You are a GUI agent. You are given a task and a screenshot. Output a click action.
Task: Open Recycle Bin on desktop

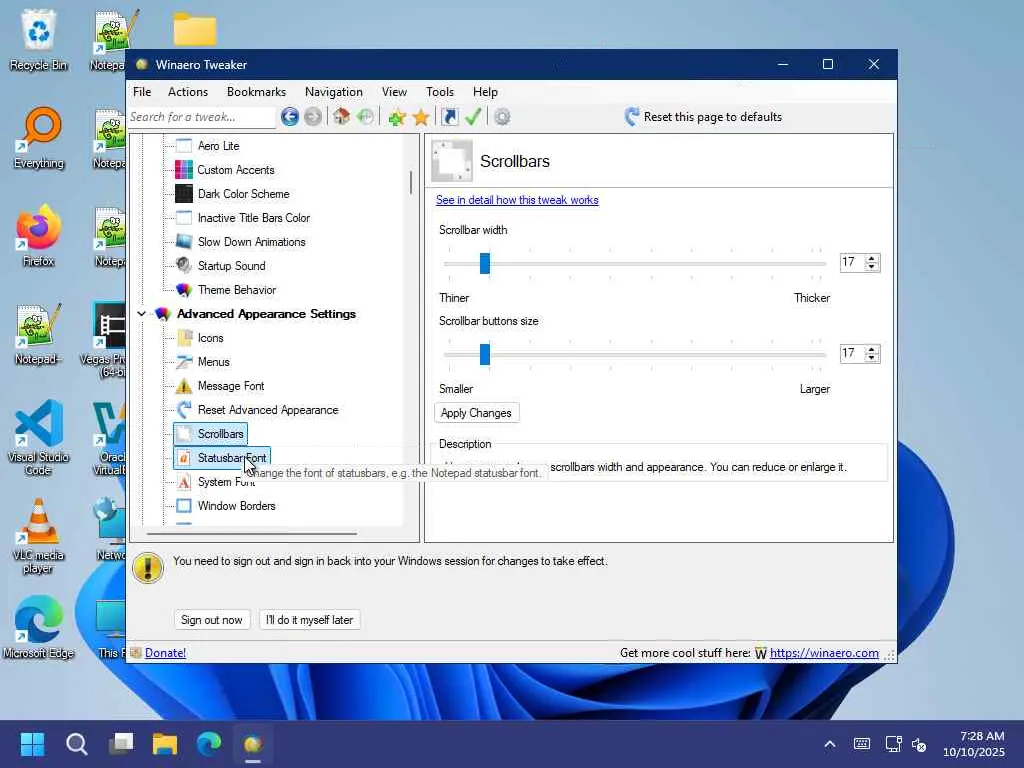(39, 39)
